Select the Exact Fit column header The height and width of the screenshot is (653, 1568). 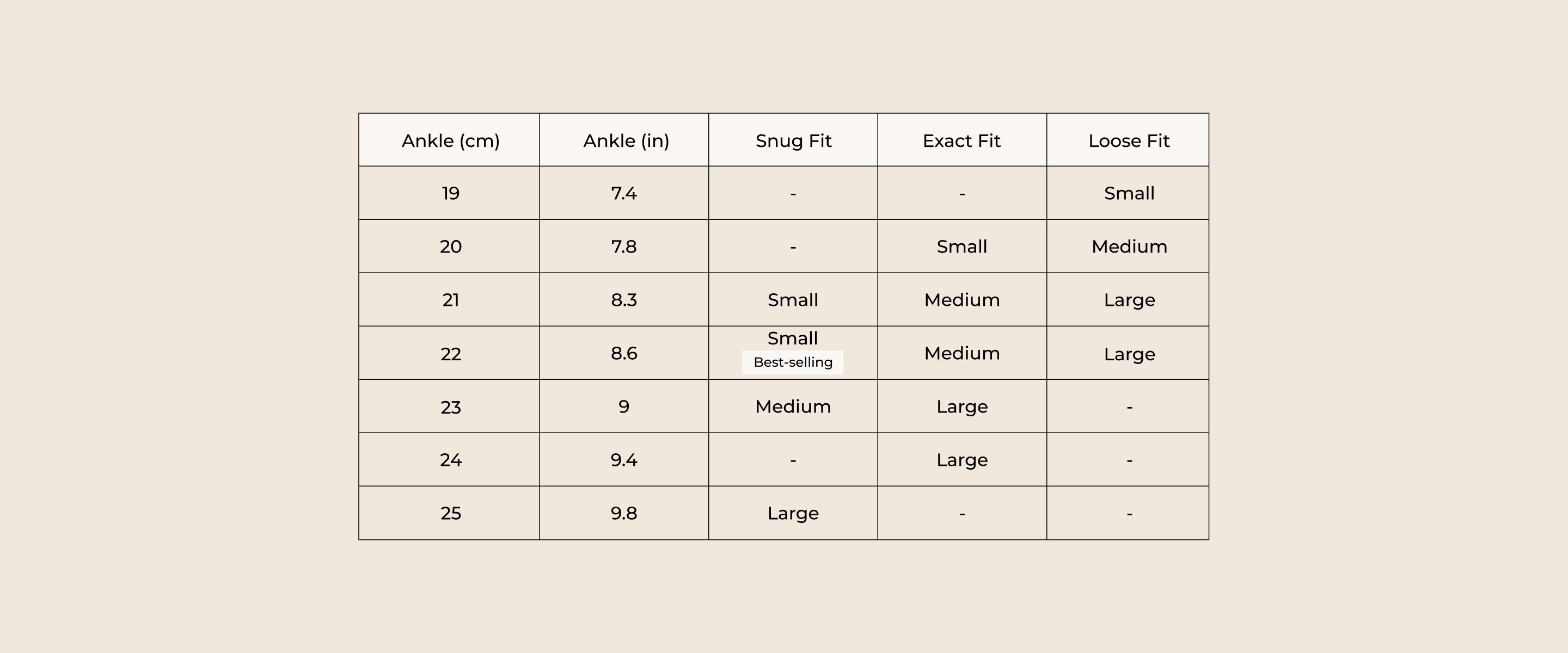point(961,140)
